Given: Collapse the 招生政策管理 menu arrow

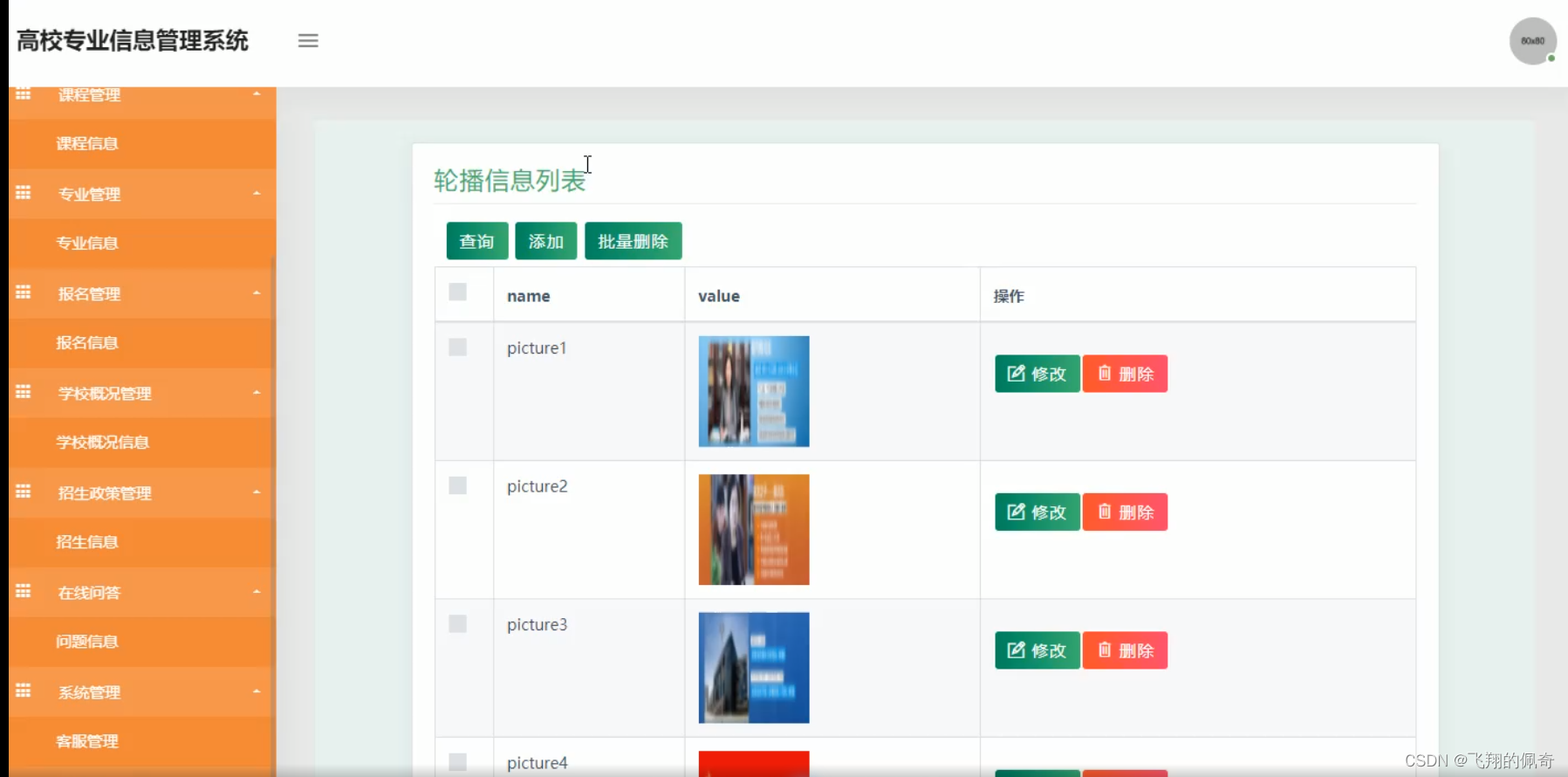Looking at the screenshot, I should coord(257,492).
